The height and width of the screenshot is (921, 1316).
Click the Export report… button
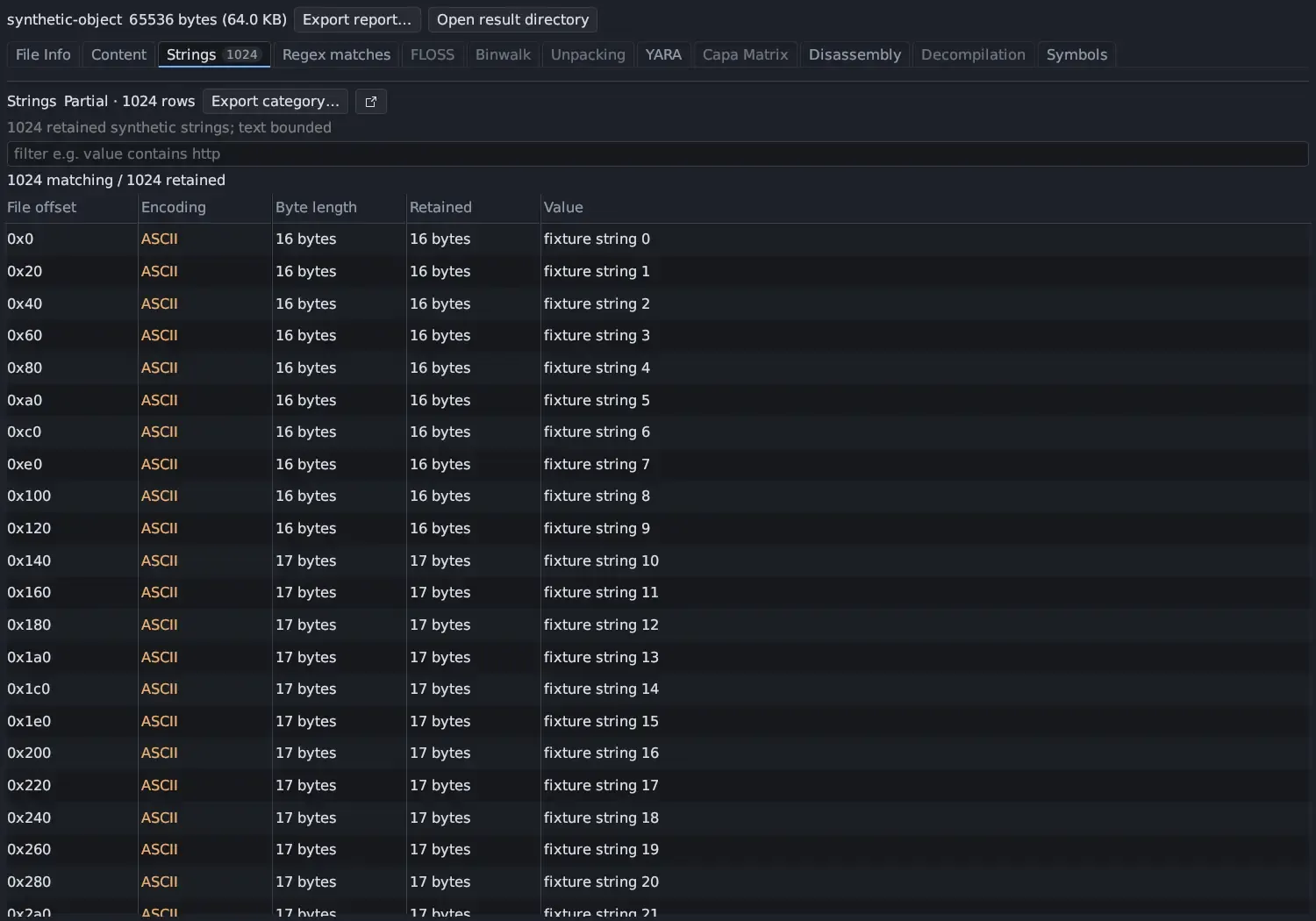coord(357,19)
